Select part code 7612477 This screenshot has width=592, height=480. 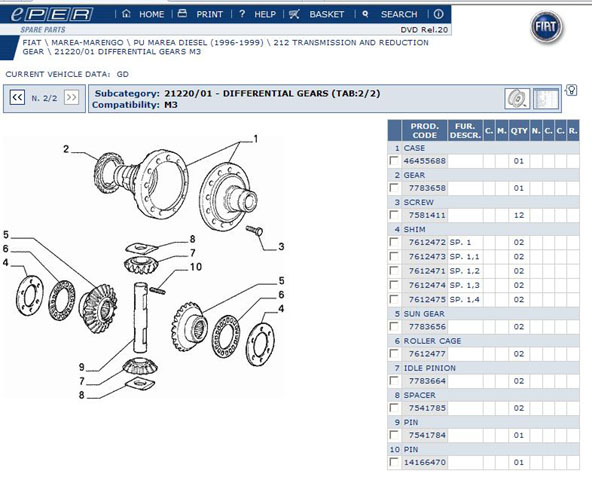(427, 354)
